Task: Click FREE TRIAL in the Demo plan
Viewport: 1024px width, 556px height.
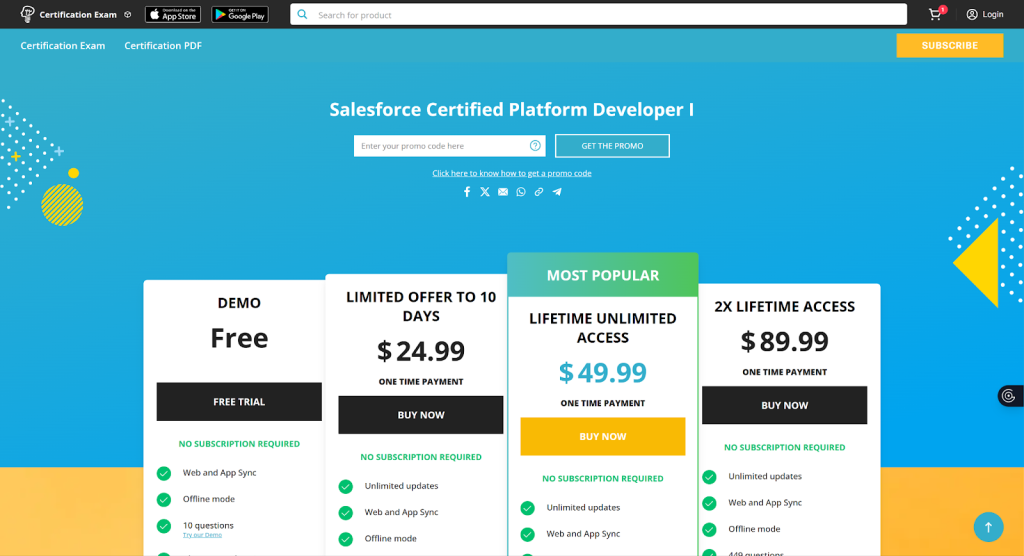Action: [x=239, y=402]
